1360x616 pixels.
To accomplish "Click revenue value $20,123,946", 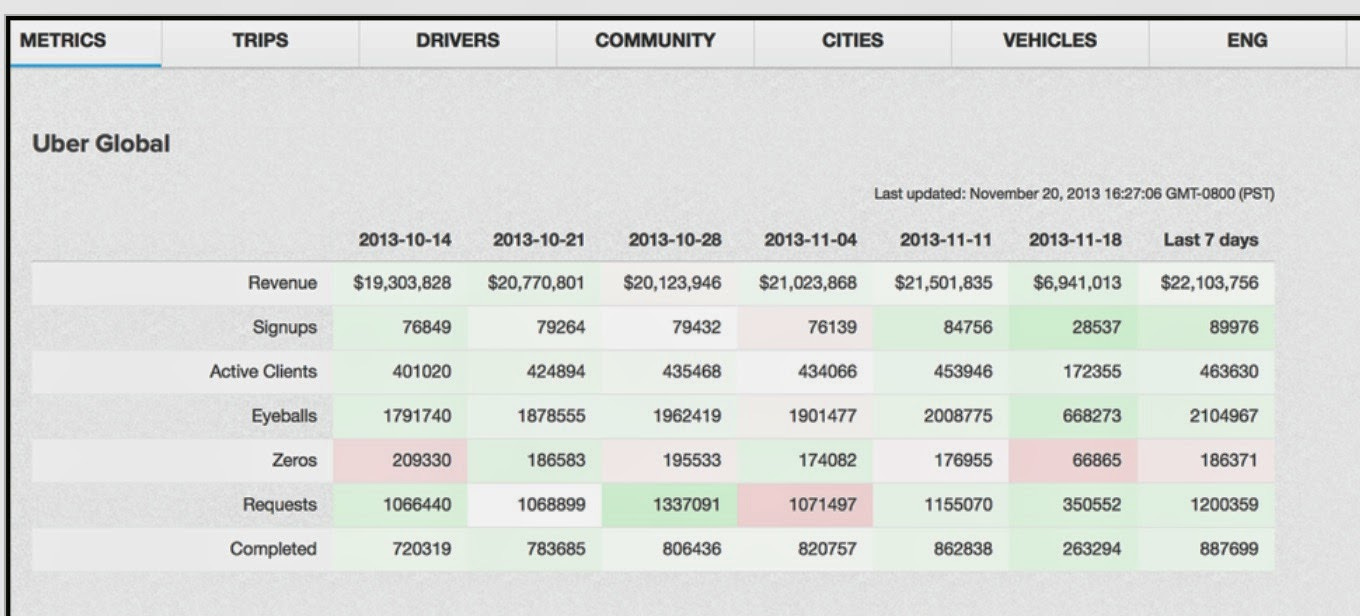I will pos(672,284).
